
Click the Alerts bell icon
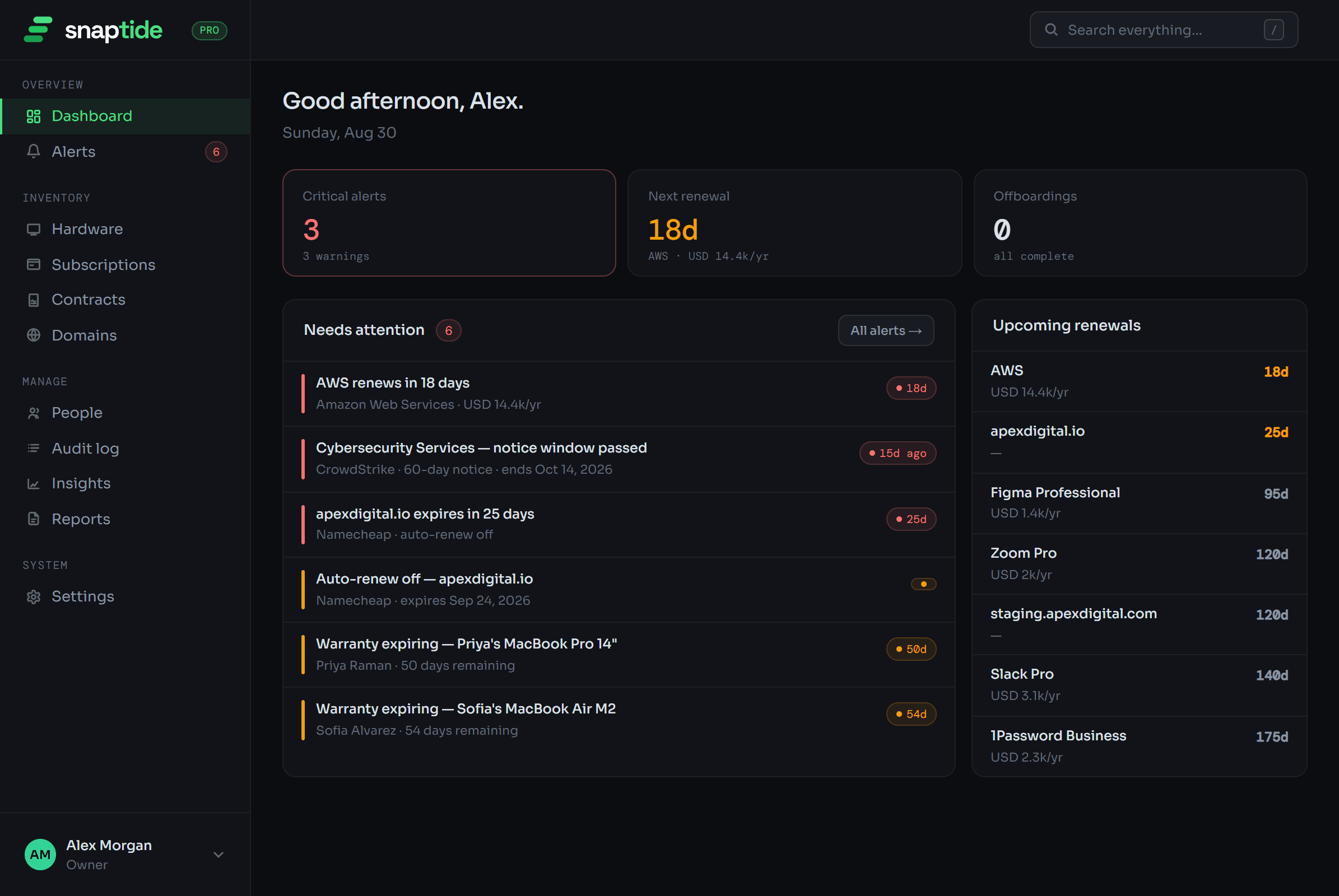34,151
